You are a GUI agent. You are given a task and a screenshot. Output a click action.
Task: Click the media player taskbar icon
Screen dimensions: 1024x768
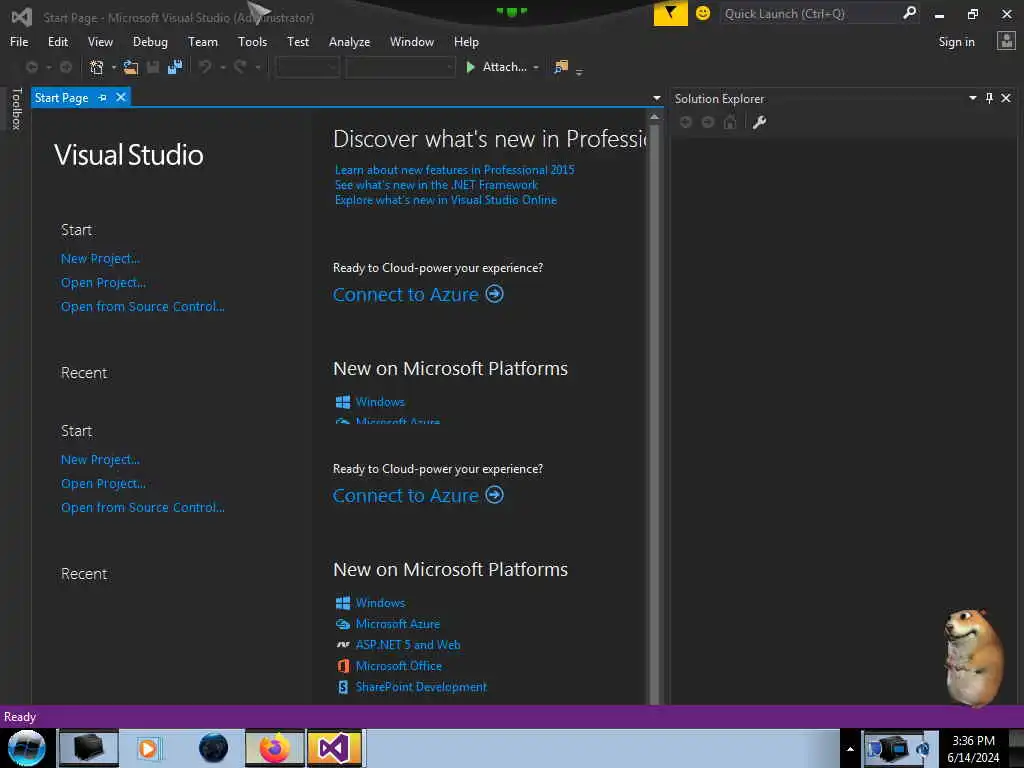click(148, 748)
